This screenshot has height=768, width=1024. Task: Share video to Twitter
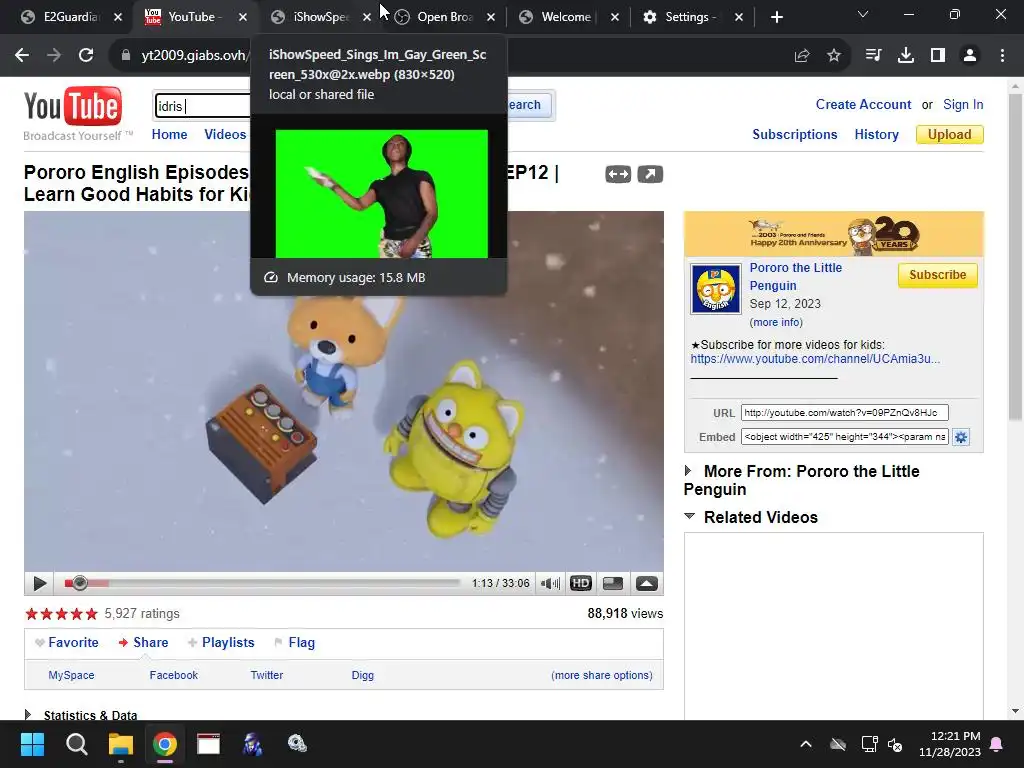(266, 675)
